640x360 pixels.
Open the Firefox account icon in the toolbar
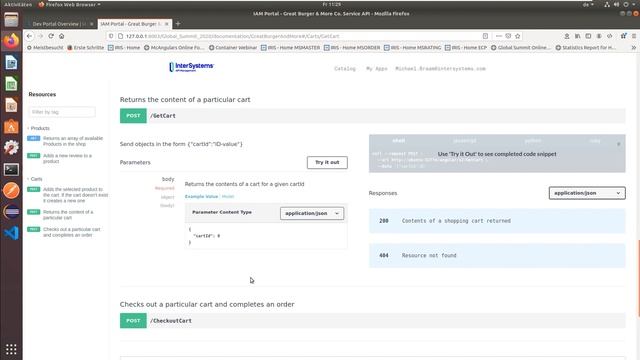click(567, 36)
